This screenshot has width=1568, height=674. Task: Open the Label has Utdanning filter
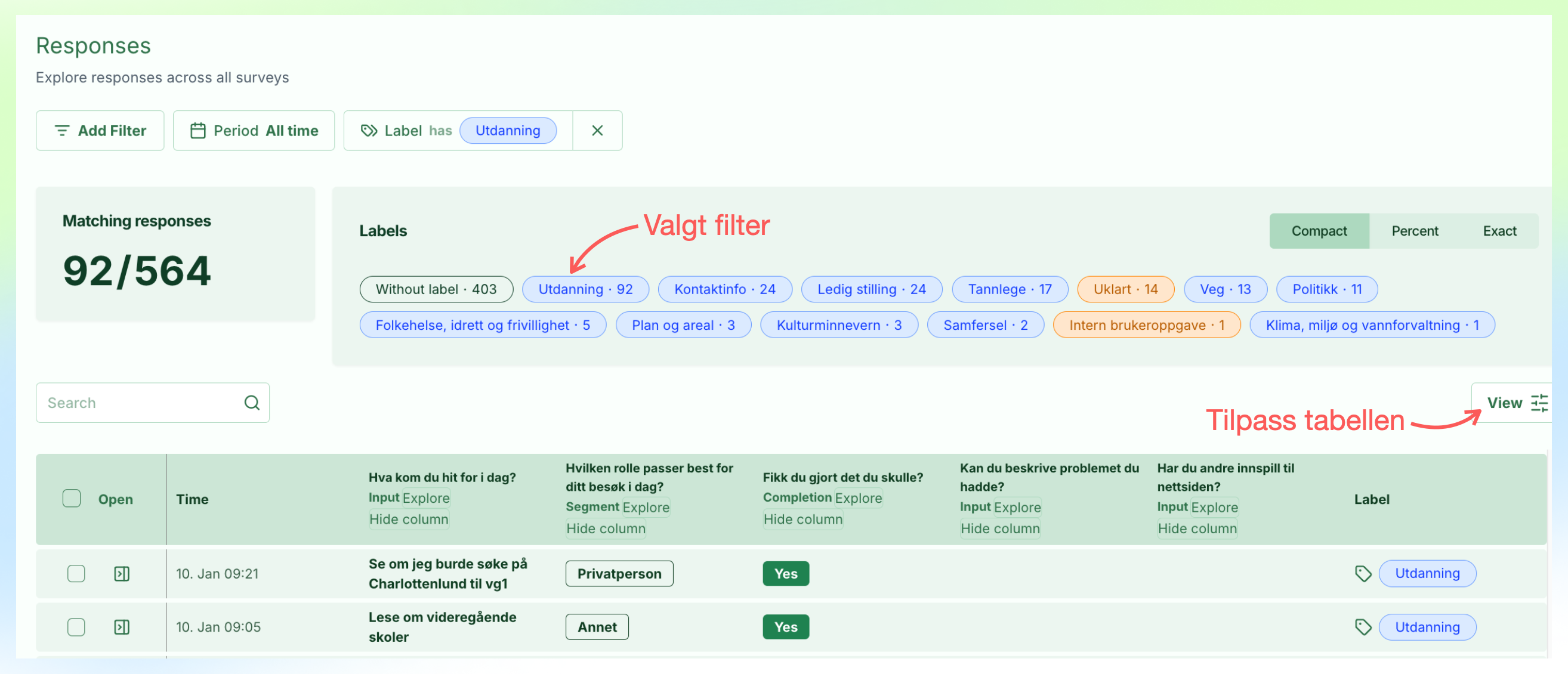point(458,131)
